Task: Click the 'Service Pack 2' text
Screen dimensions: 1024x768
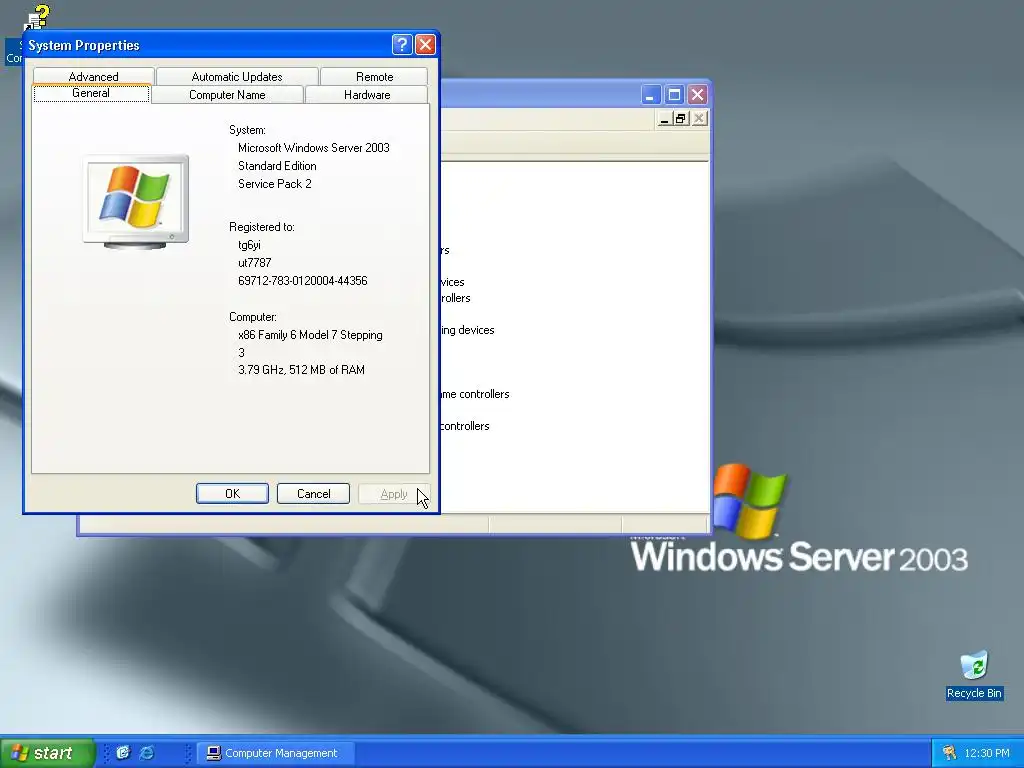Action: [x=274, y=184]
